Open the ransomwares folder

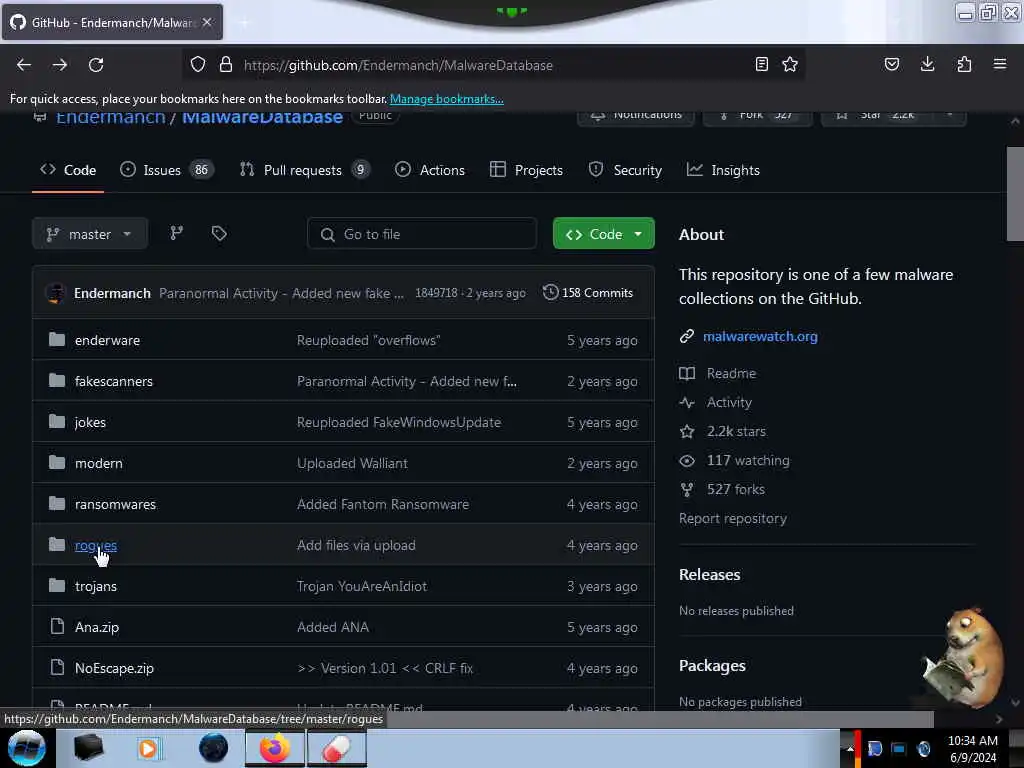point(115,504)
